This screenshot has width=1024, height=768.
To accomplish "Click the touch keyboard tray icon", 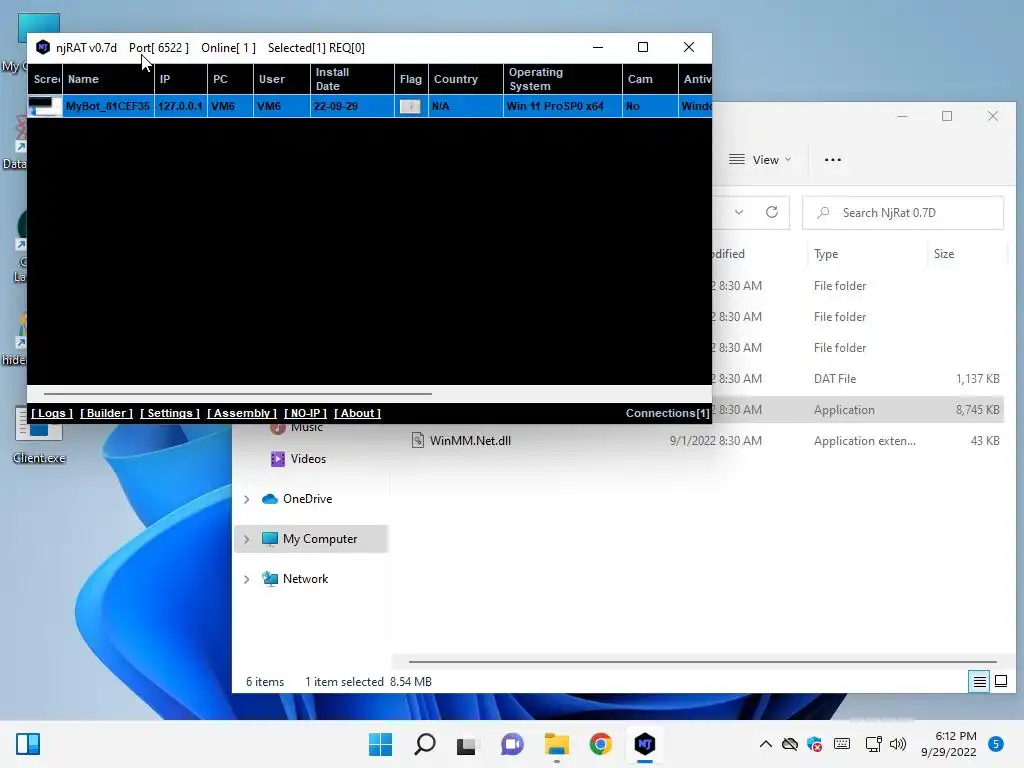I will point(842,744).
